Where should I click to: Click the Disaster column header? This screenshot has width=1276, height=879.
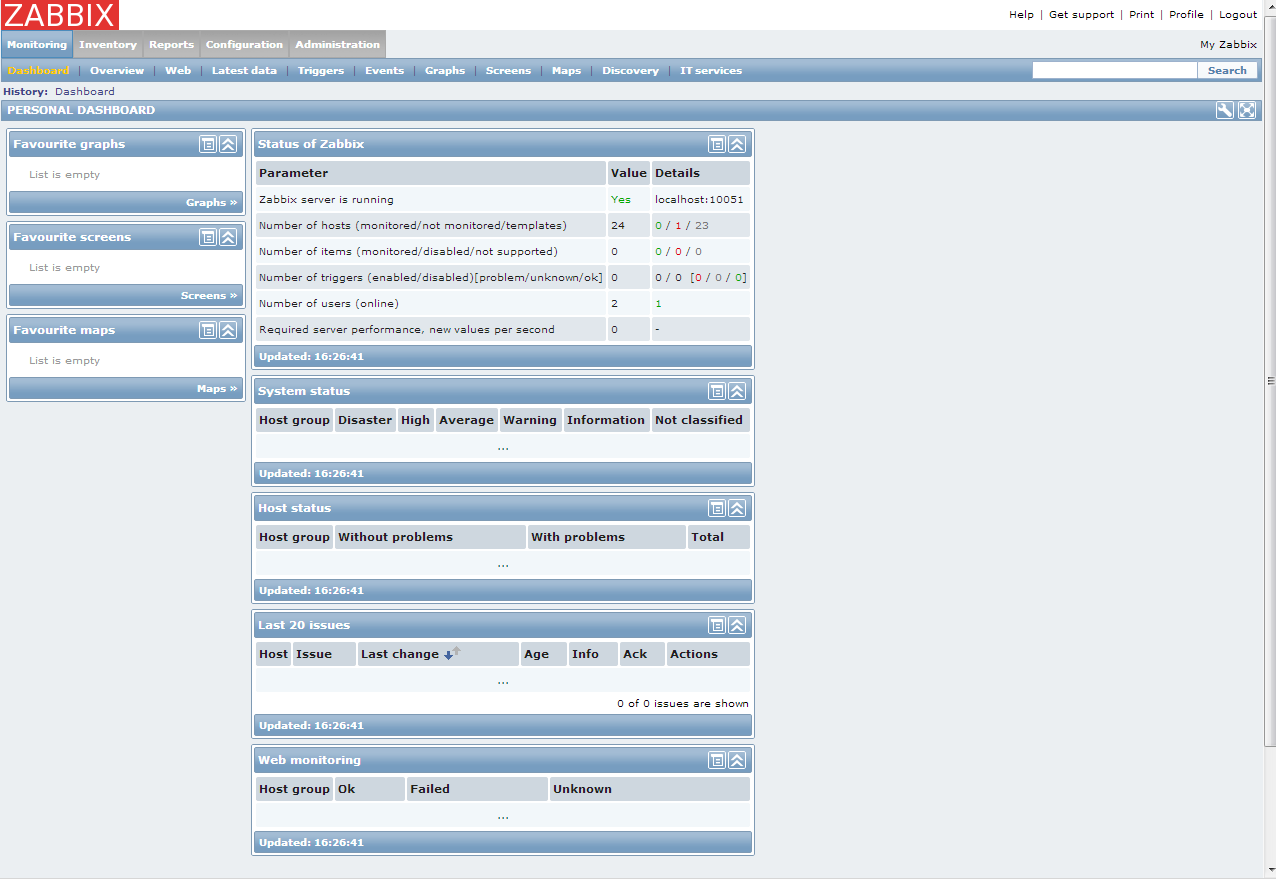[365, 420]
